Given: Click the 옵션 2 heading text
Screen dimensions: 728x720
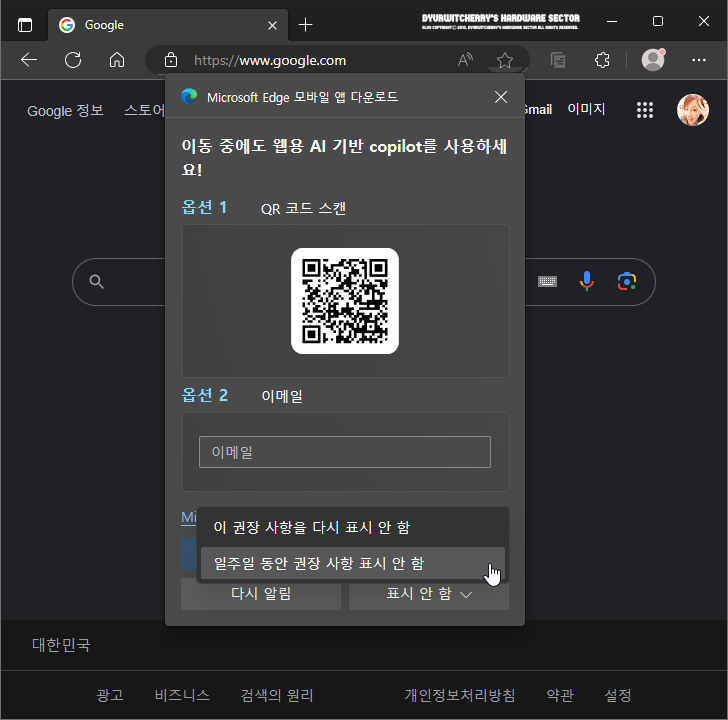Looking at the screenshot, I should coord(204,395).
